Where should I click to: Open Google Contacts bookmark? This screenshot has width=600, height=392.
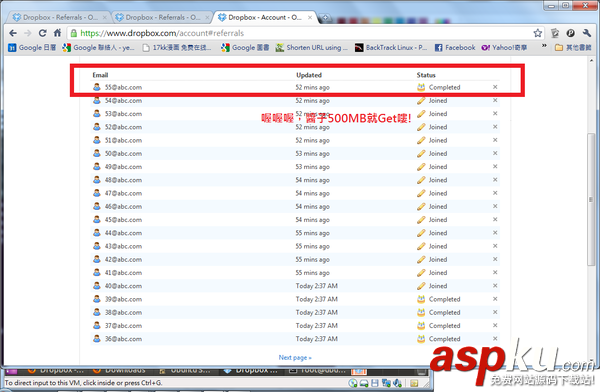coord(98,47)
